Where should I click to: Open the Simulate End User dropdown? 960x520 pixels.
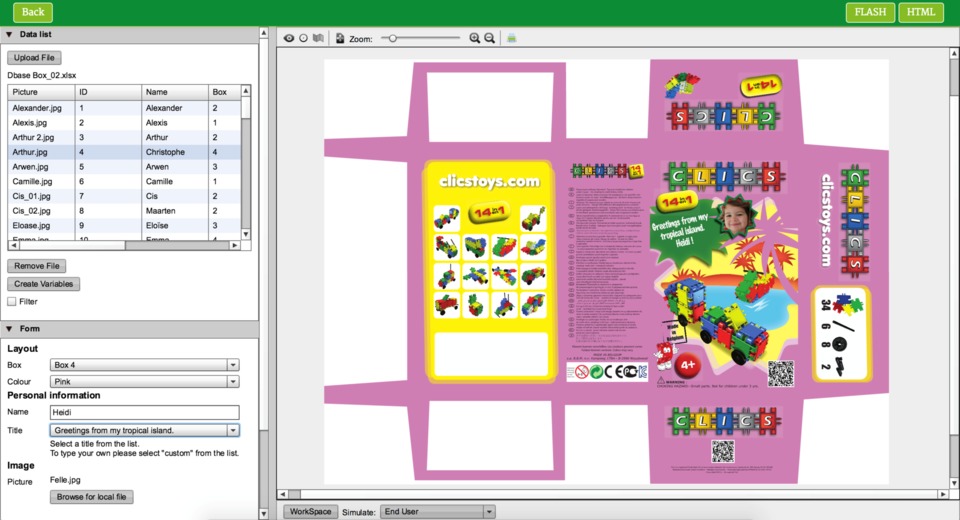tap(437, 511)
